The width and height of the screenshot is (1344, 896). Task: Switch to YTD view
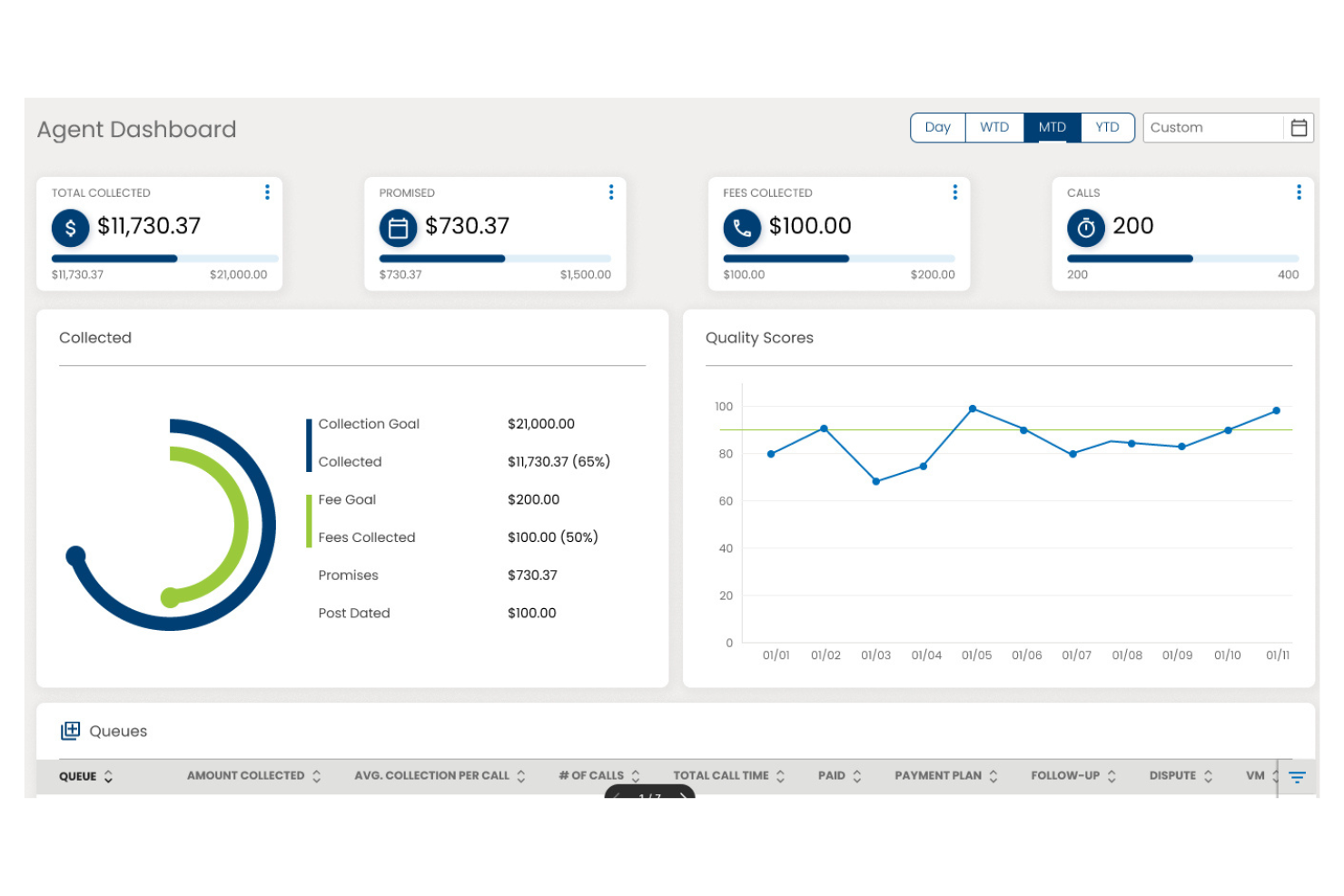[x=1107, y=127]
